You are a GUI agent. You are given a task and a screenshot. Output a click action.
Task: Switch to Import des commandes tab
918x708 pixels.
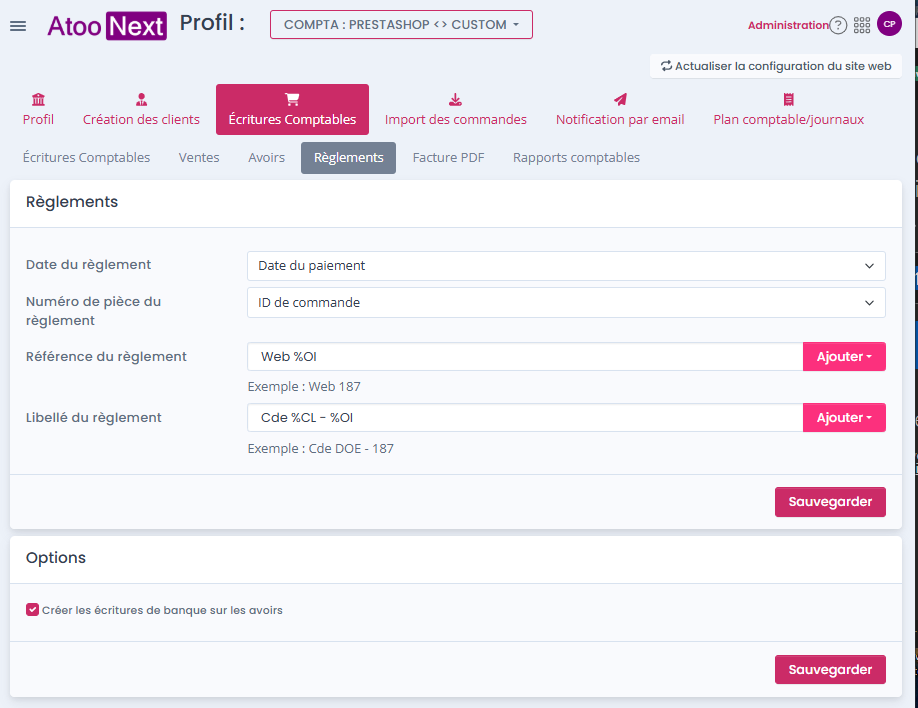[x=455, y=110]
